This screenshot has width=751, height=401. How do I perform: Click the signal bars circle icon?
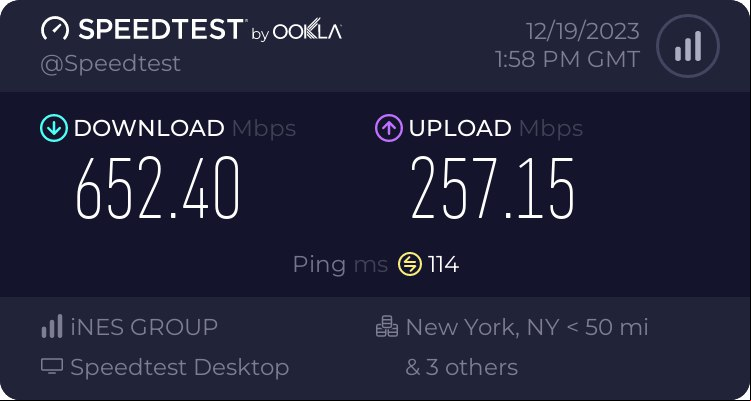pyautogui.click(x=688, y=46)
